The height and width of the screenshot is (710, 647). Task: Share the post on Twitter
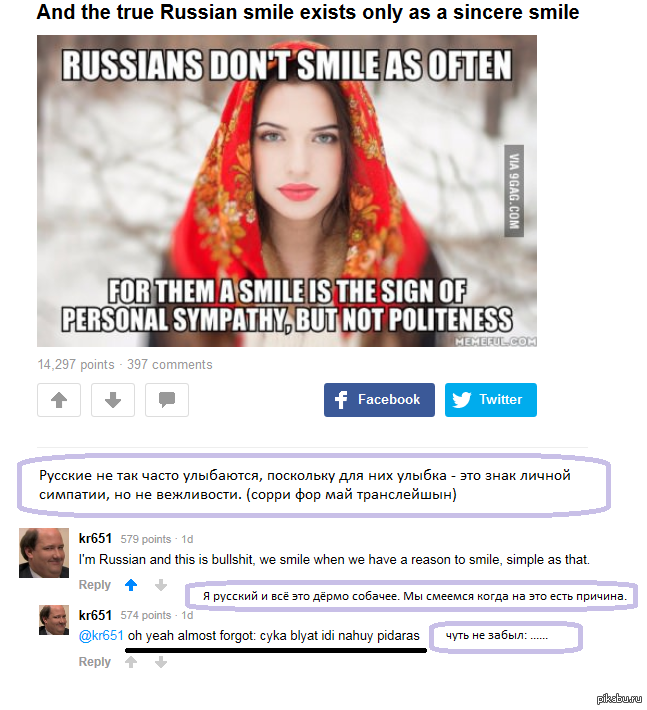(491, 400)
